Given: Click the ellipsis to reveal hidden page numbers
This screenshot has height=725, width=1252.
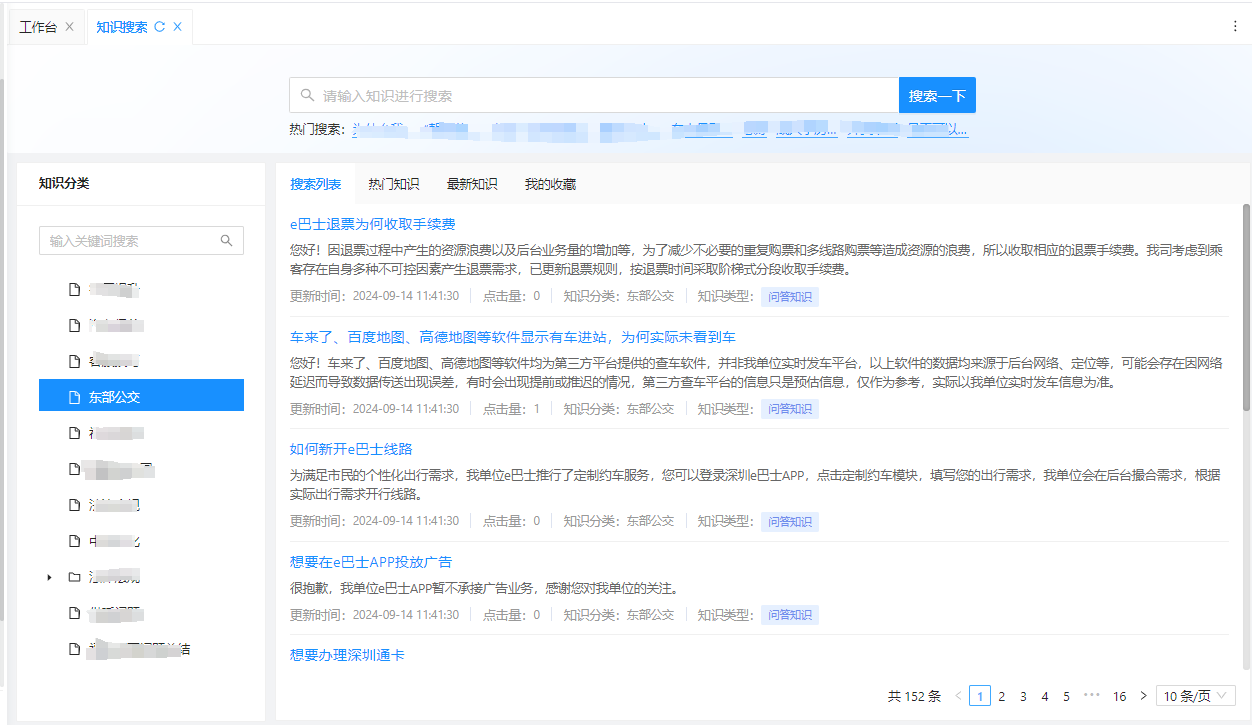Looking at the screenshot, I should pyautogui.click(x=1090, y=695).
